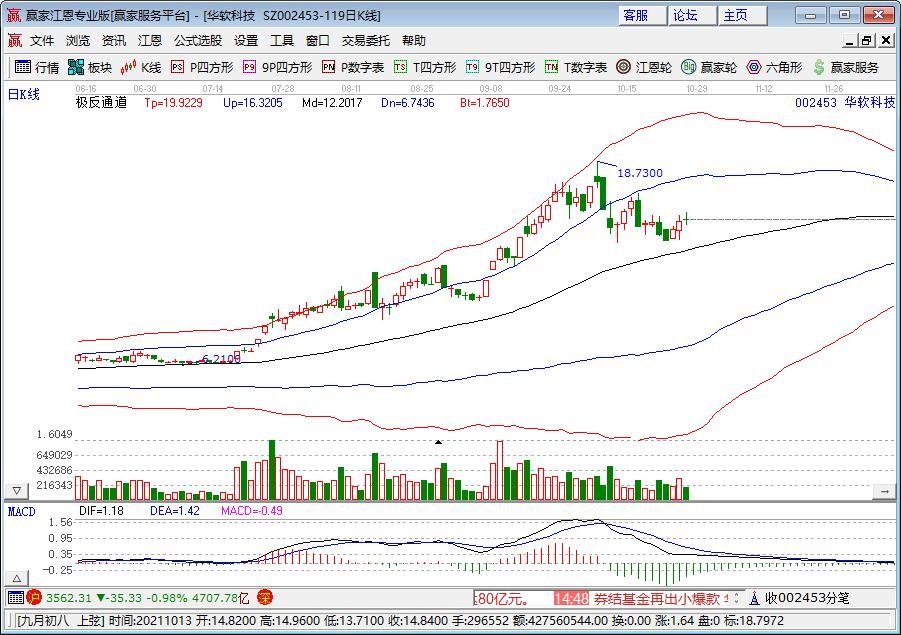Click the 论坛 forum button
The width and height of the screenshot is (901, 635).
(686, 15)
